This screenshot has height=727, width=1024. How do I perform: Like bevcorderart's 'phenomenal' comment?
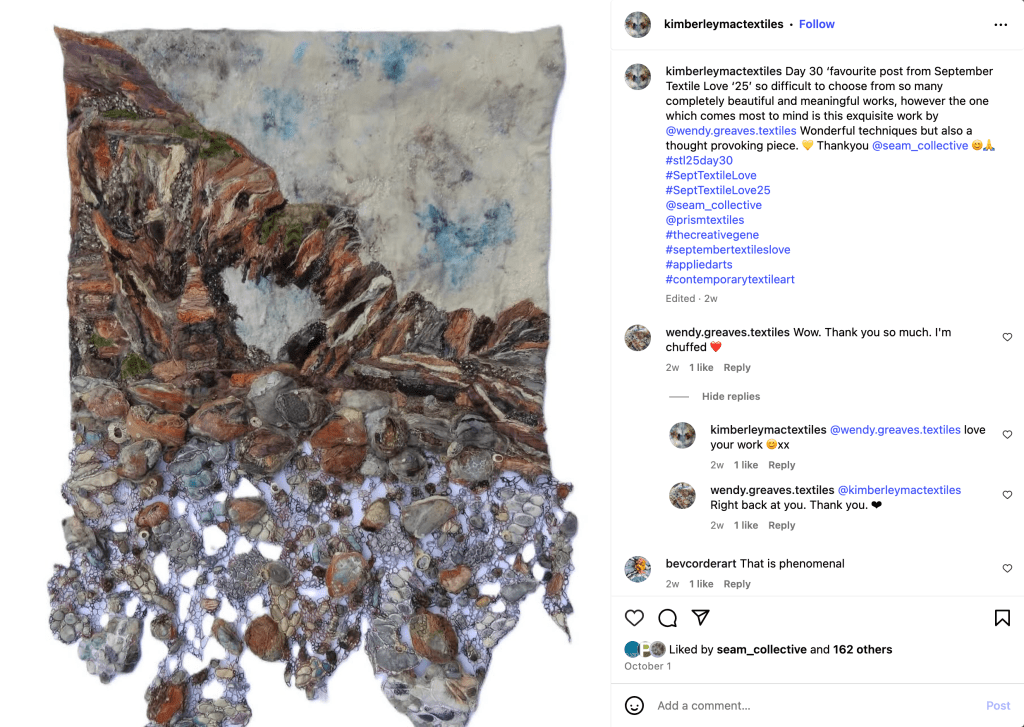pos(1007,568)
